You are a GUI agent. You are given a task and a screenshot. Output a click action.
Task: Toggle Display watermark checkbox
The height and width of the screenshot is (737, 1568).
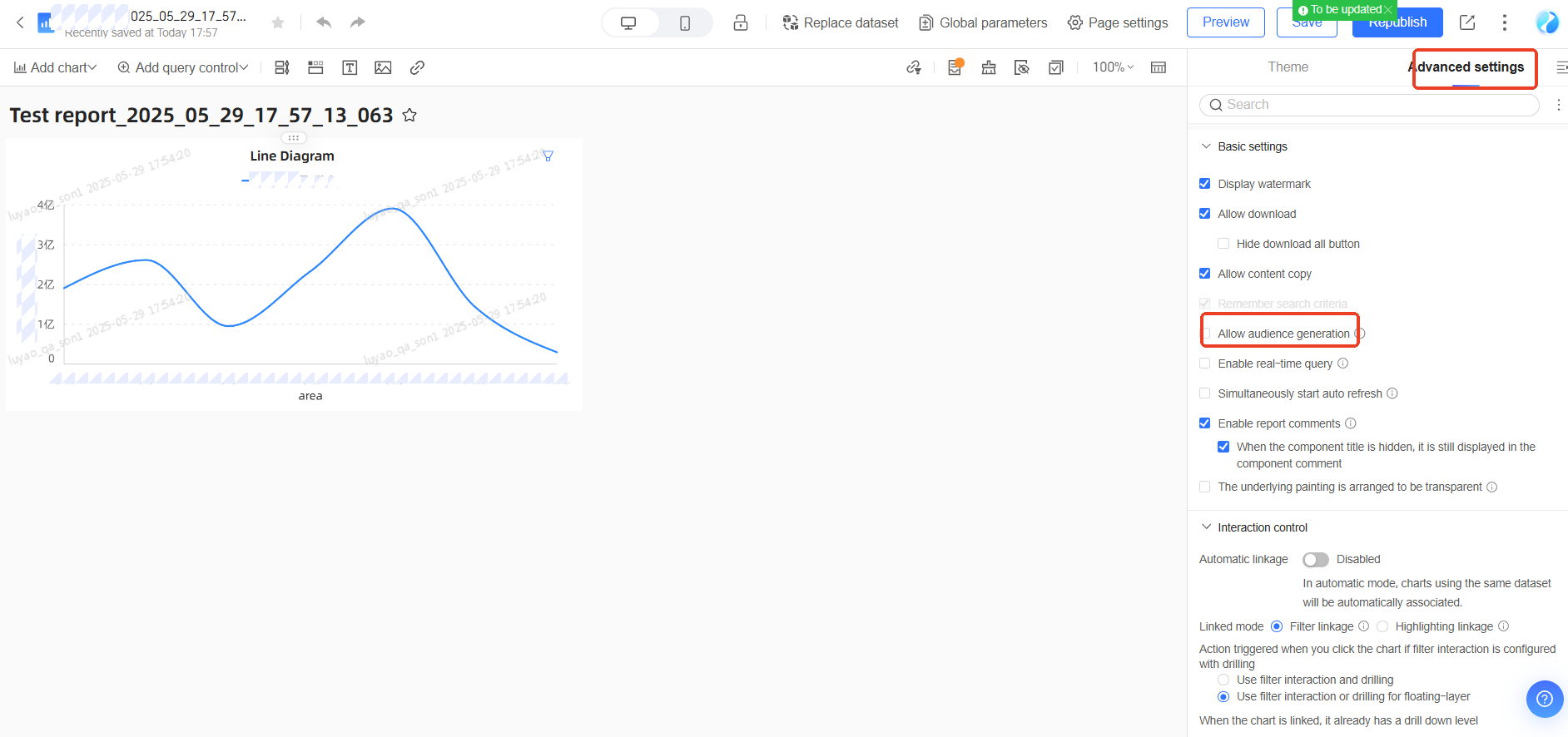1204,184
